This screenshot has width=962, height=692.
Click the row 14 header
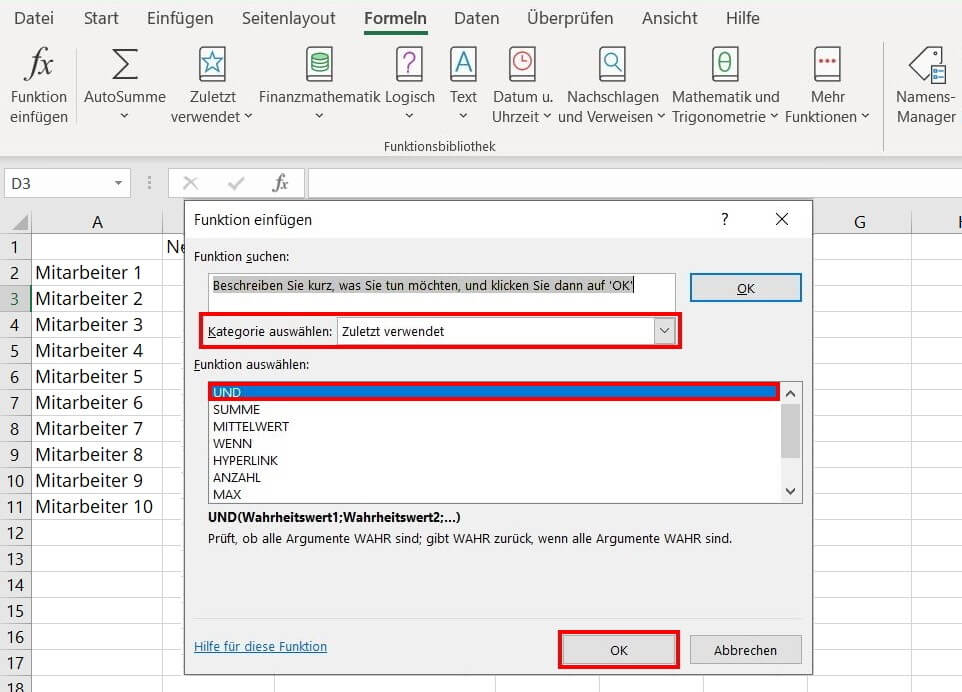coord(15,585)
